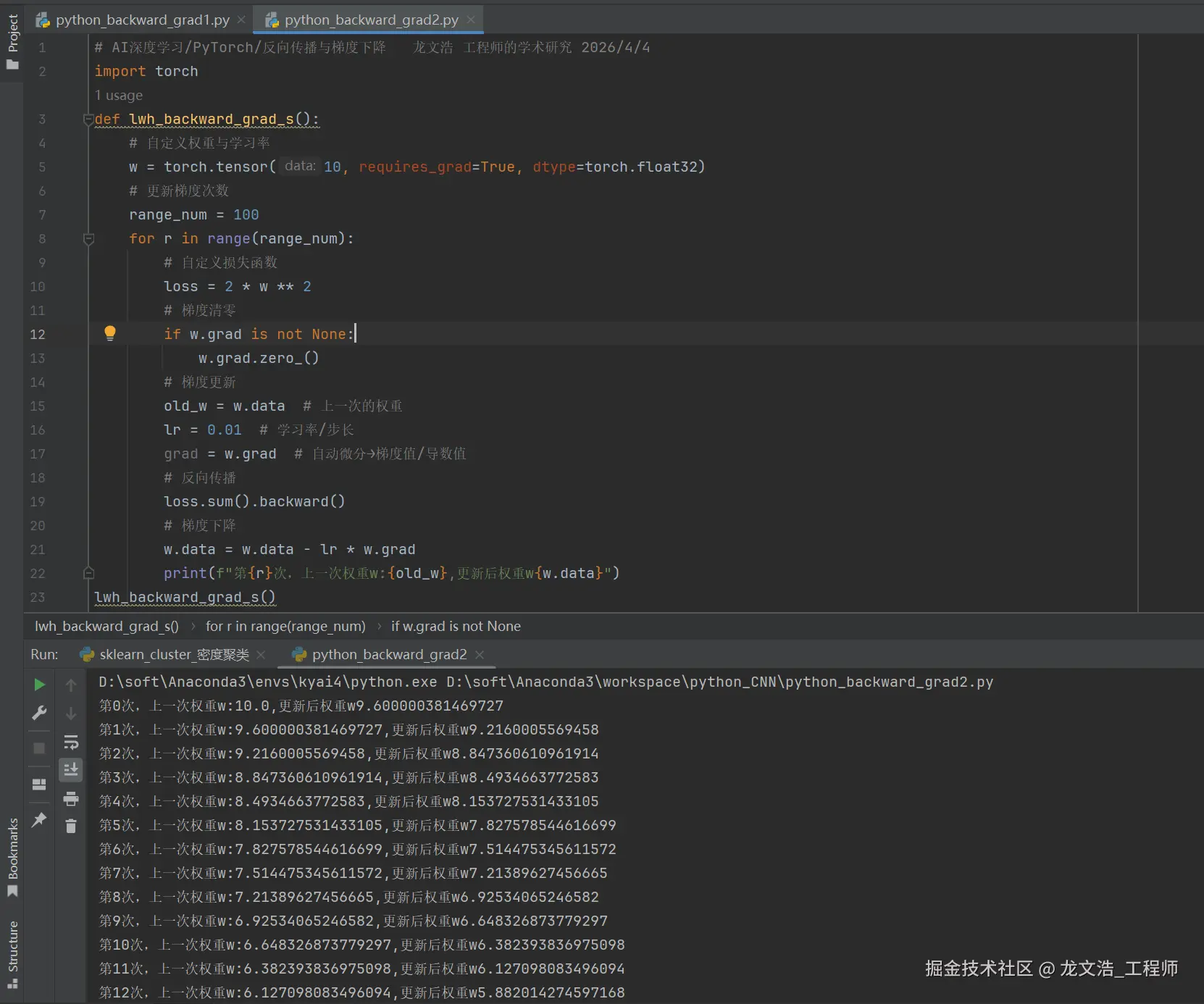Click the lwh_backward_grad_s() breadcrumb
The height and width of the screenshot is (1004, 1204).
click(x=106, y=627)
